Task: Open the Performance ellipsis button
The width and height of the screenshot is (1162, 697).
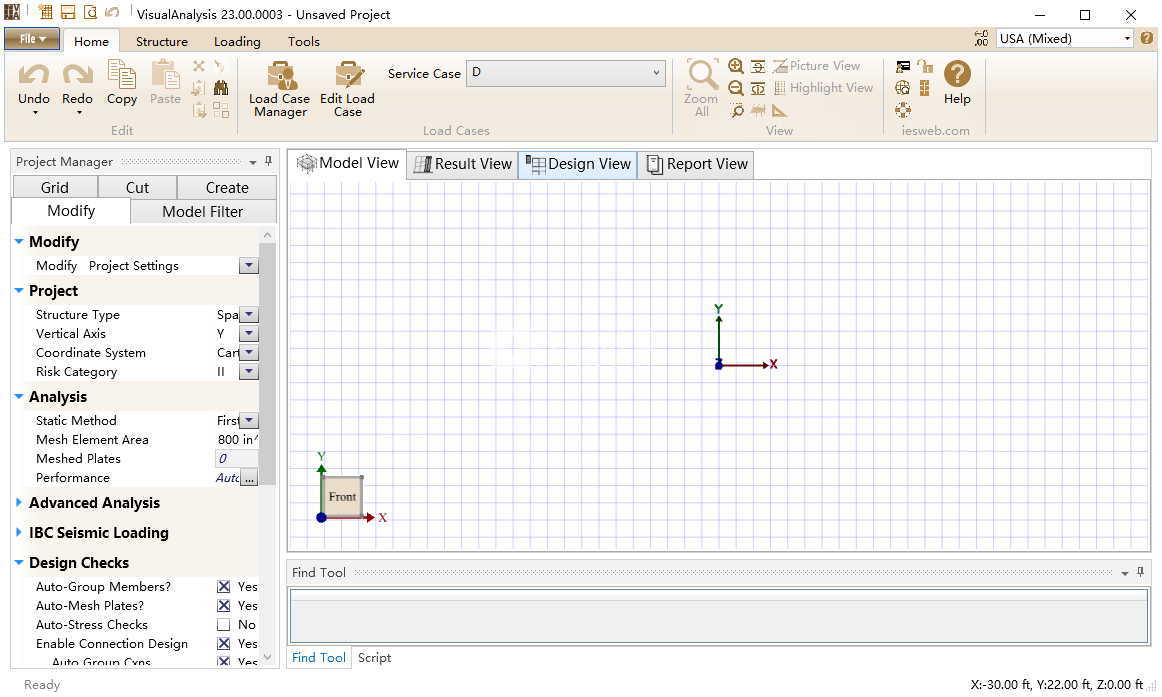Action: pos(249,478)
